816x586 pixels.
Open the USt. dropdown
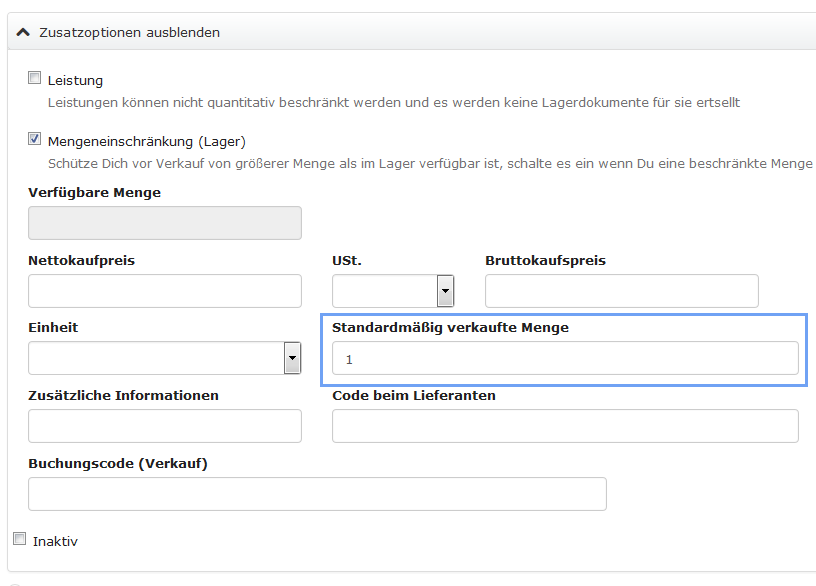click(445, 291)
